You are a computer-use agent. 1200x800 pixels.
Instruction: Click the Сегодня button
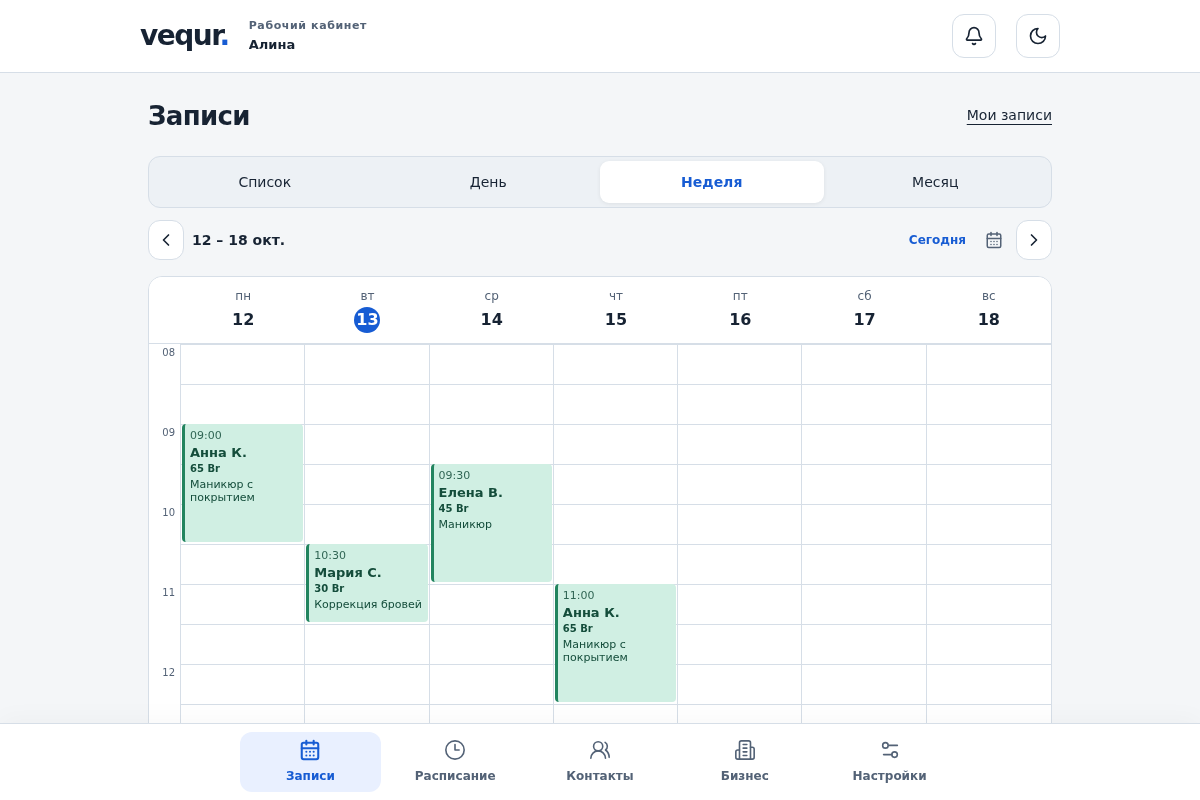[937, 240]
